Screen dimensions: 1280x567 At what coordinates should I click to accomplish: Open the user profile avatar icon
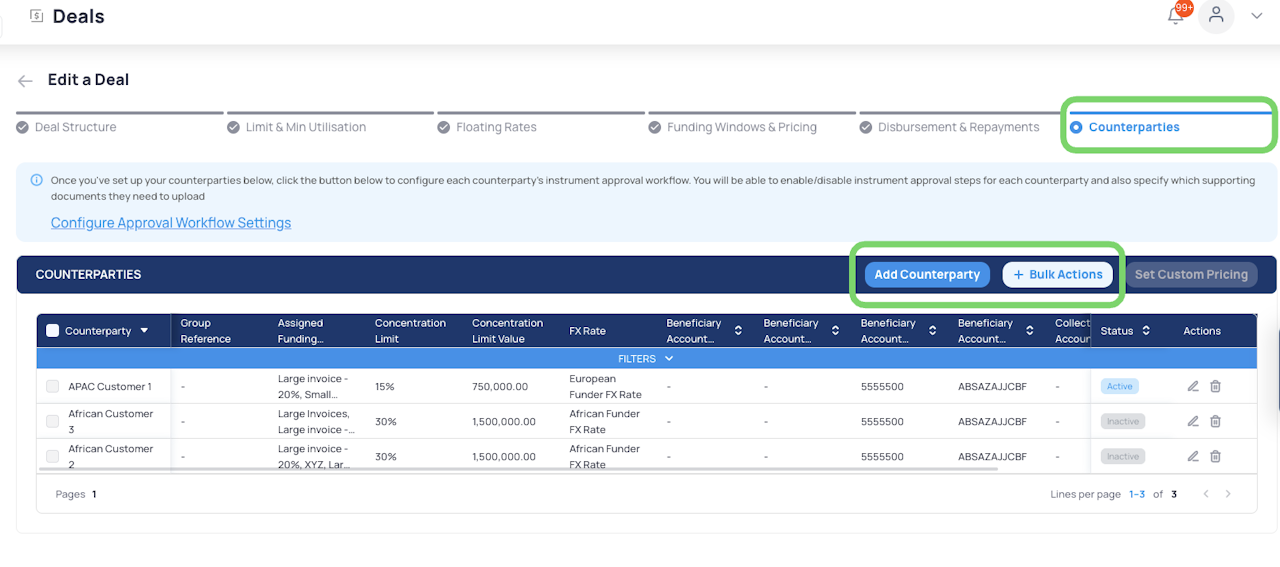pyautogui.click(x=1216, y=15)
